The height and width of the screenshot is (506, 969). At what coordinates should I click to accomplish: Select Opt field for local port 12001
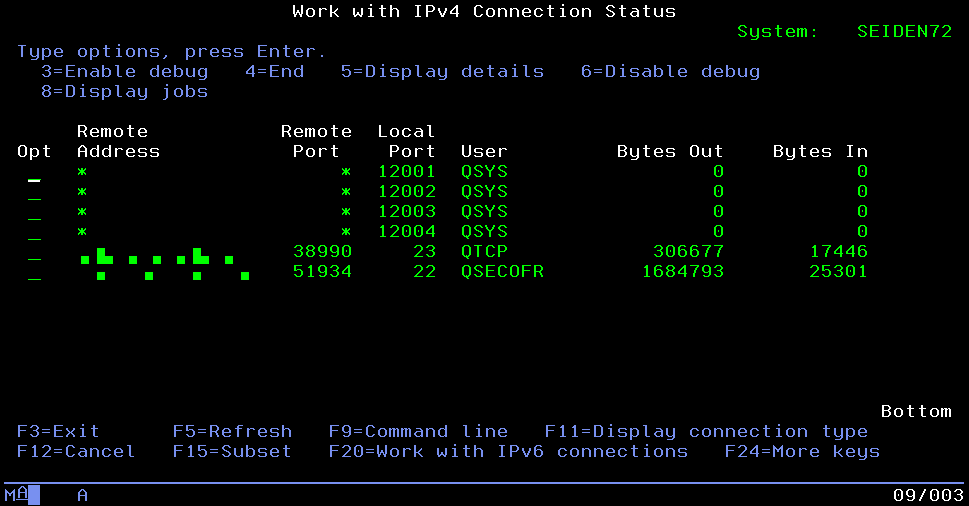point(35,172)
